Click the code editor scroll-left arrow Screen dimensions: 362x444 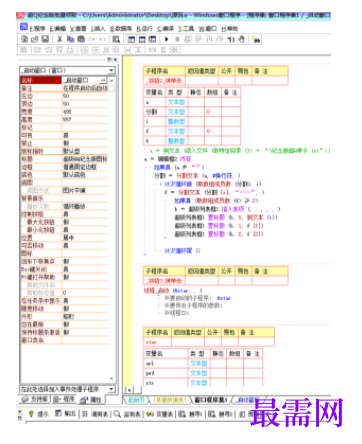pos(129,390)
